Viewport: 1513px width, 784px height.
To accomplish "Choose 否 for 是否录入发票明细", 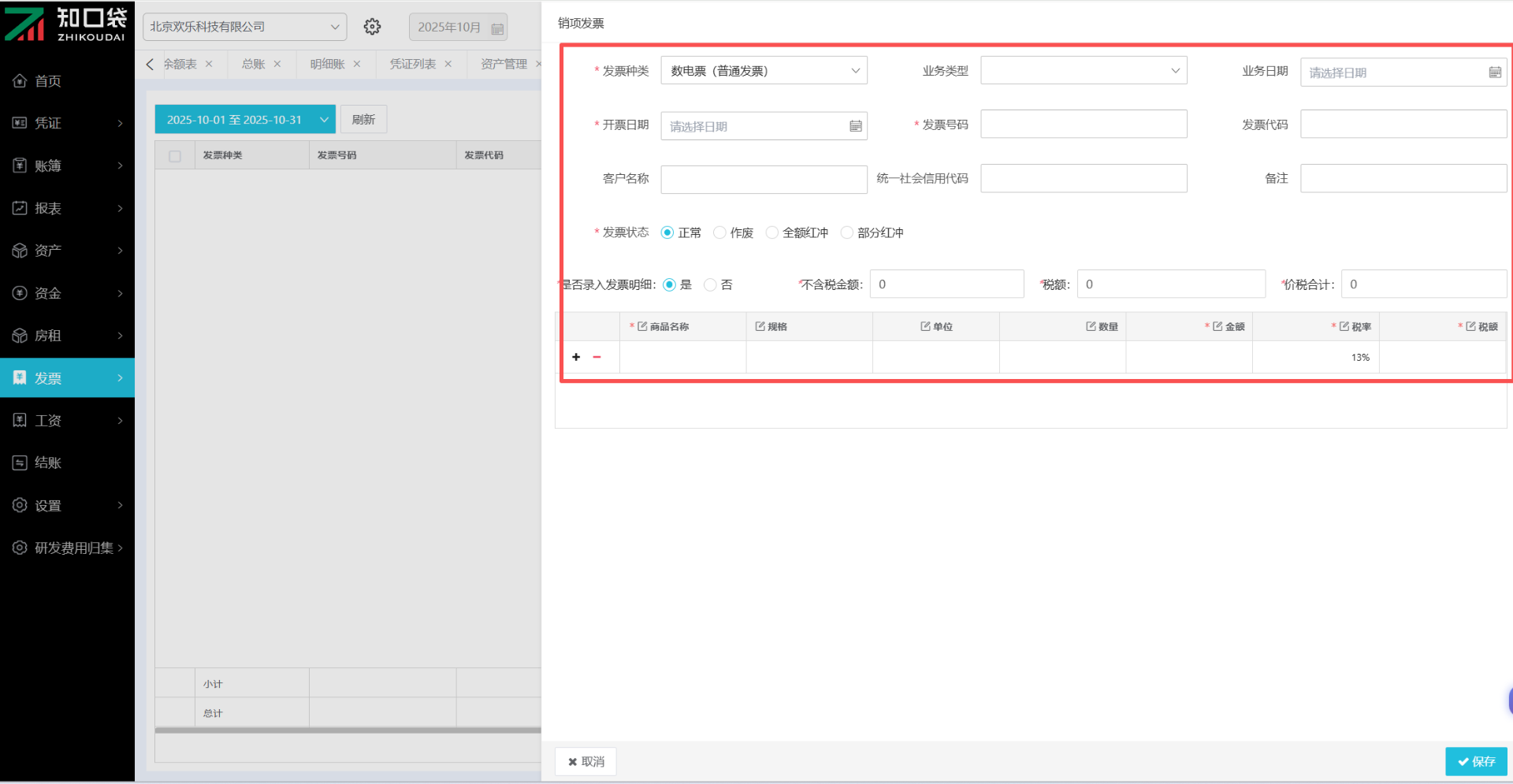I will tap(710, 284).
